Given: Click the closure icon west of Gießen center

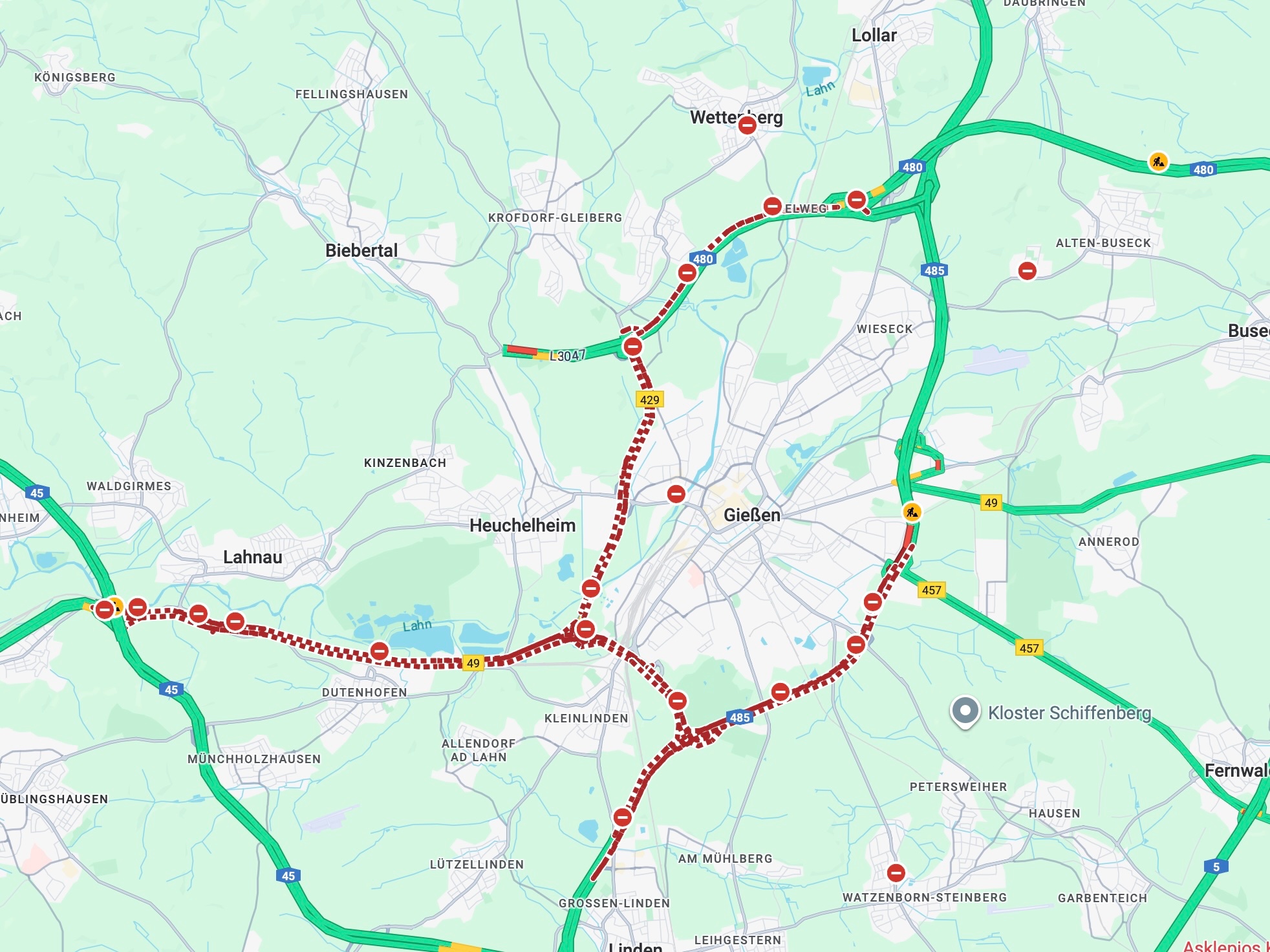Looking at the screenshot, I should 676,494.
